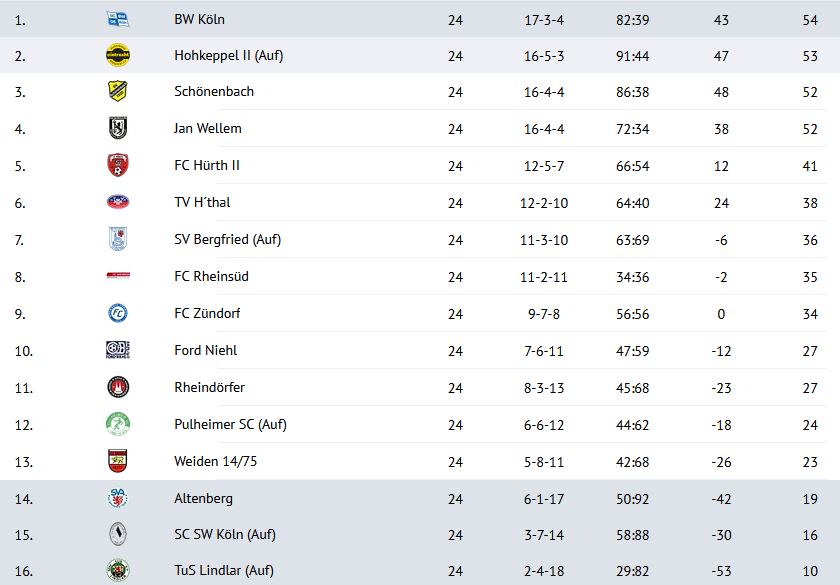Open the TuS Lindlar (Auf) team link
The image size is (840, 585).
coord(223,570)
